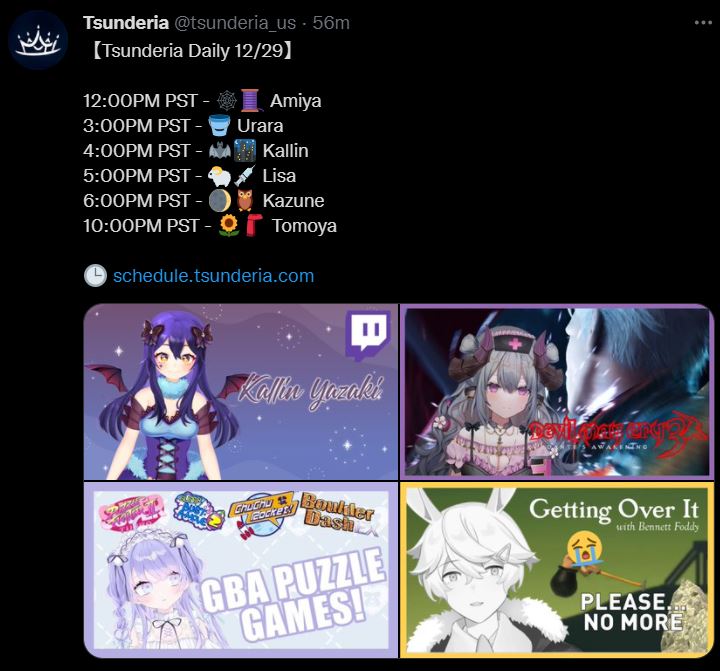Screen dimensions: 720x671
Task: Open the Getting Over It thumbnail
Action: pos(557,570)
